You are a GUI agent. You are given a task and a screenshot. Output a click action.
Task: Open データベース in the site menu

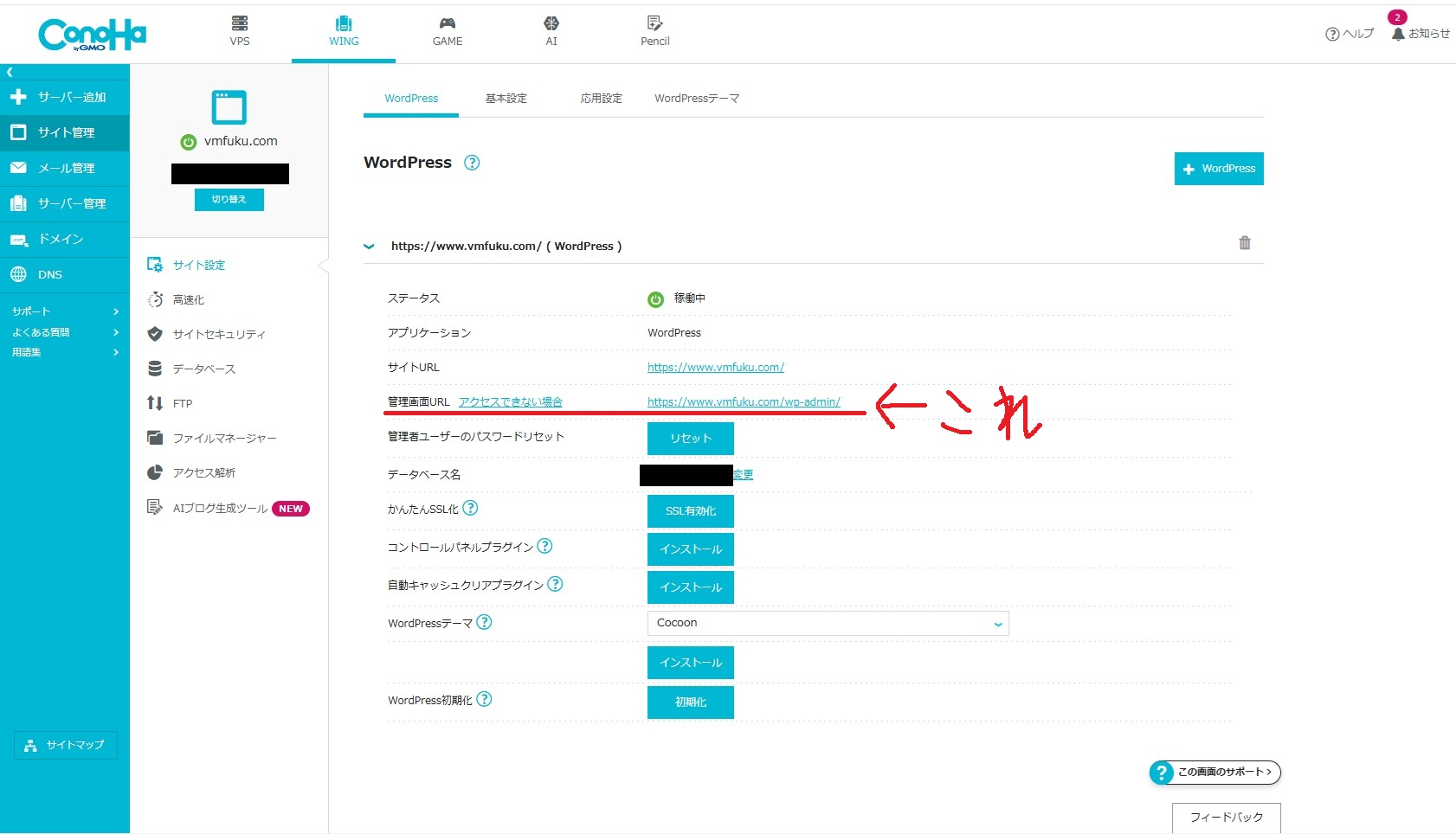click(x=203, y=369)
